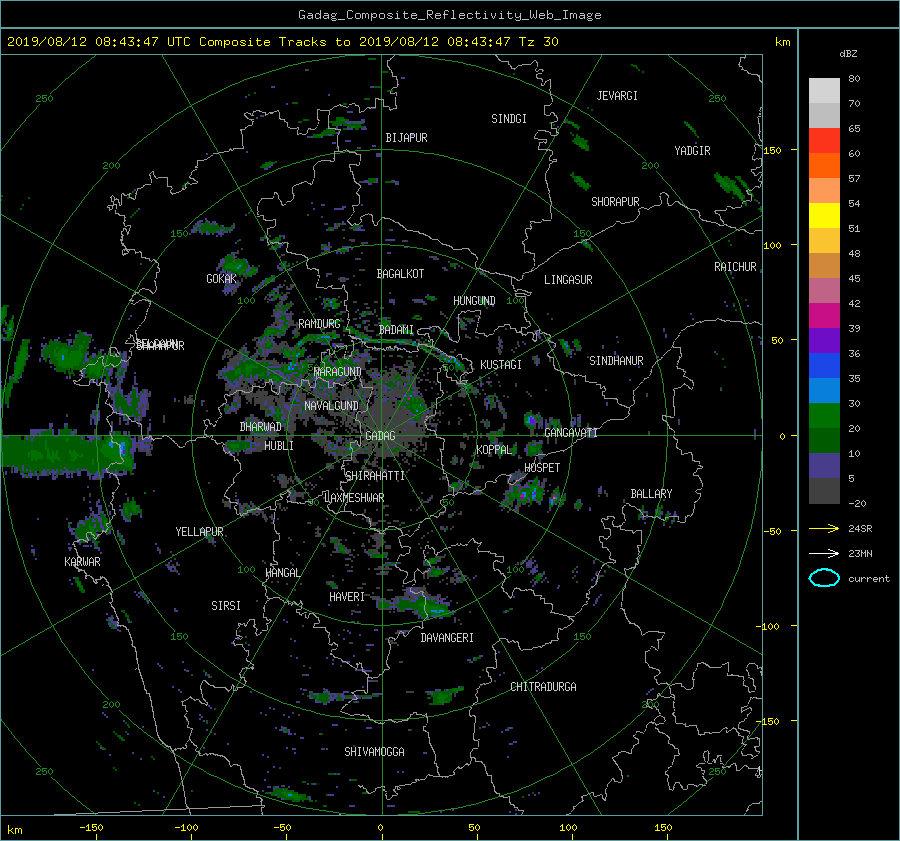Select the SHIRAHATTI city label

375,476
